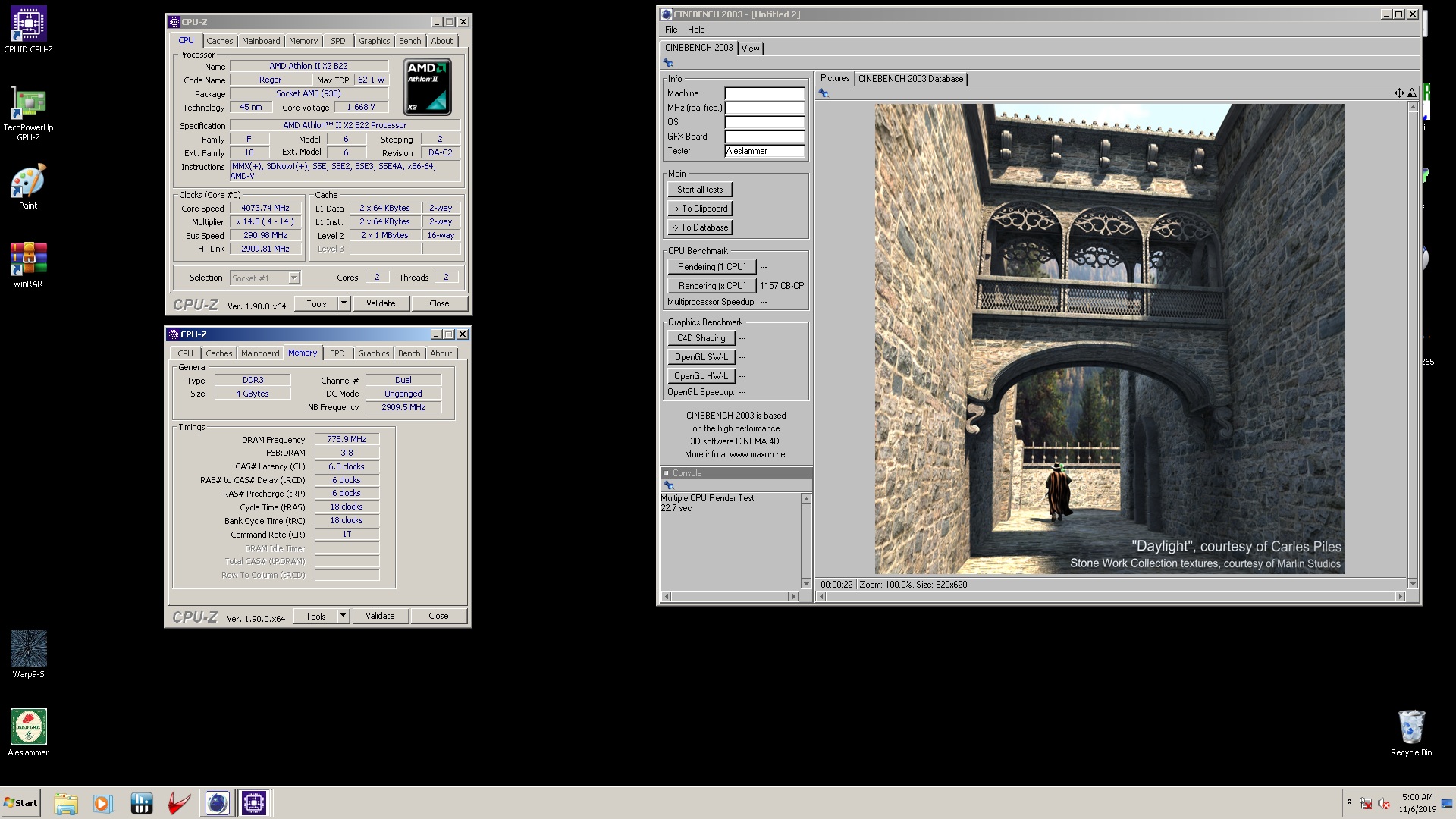
Task: Click pin icon in Pictures panel
Action: click(824, 93)
